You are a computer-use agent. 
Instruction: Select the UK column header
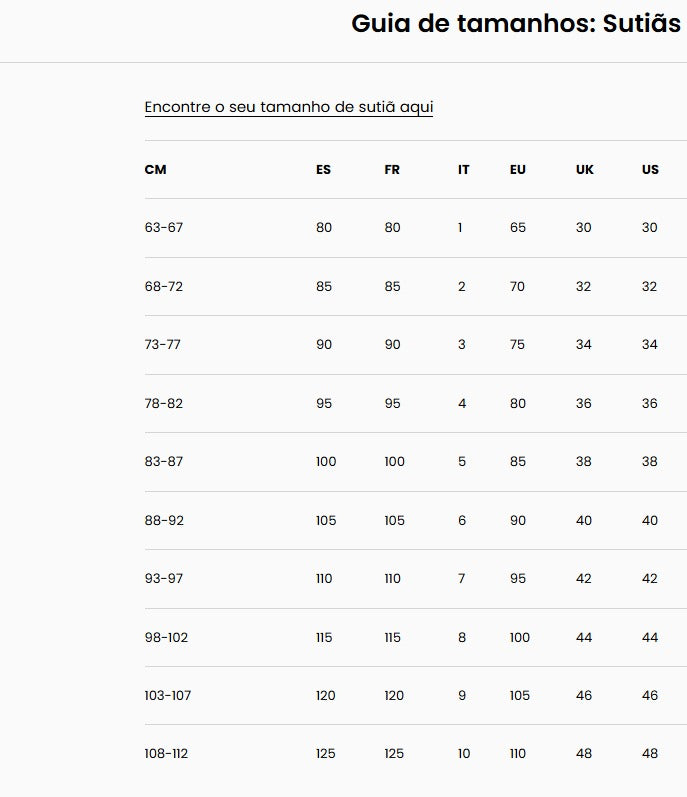click(584, 170)
